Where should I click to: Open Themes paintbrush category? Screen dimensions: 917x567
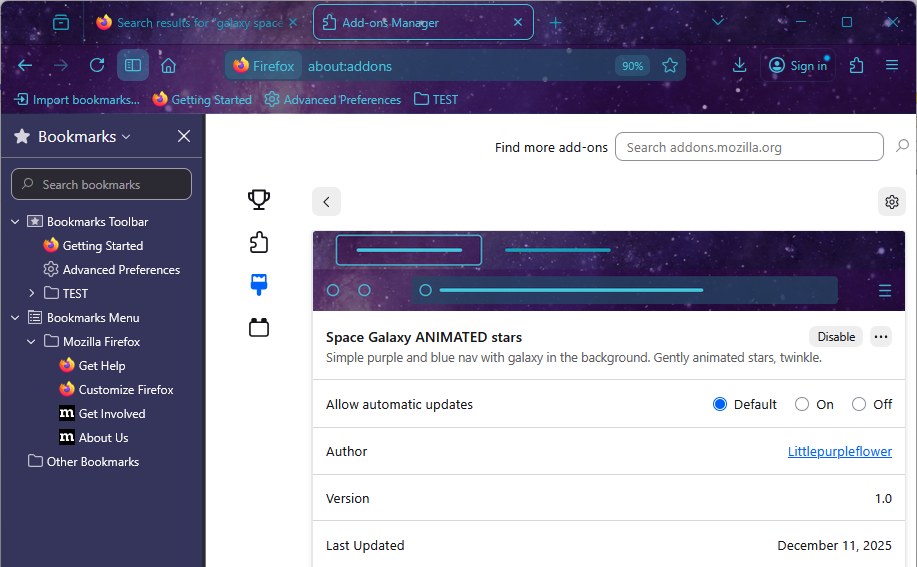258,285
